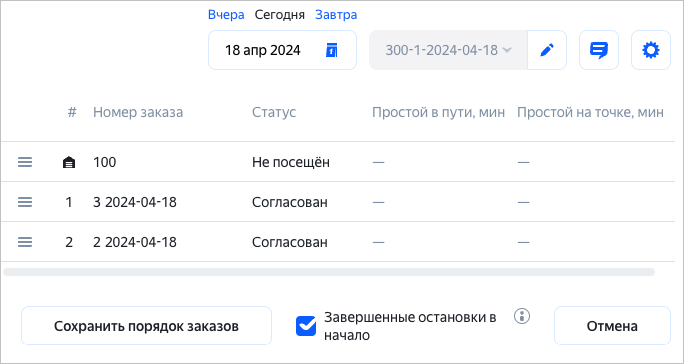Open the chat comments icon
Image resolution: width=684 pixels, height=364 pixels.
(599, 50)
